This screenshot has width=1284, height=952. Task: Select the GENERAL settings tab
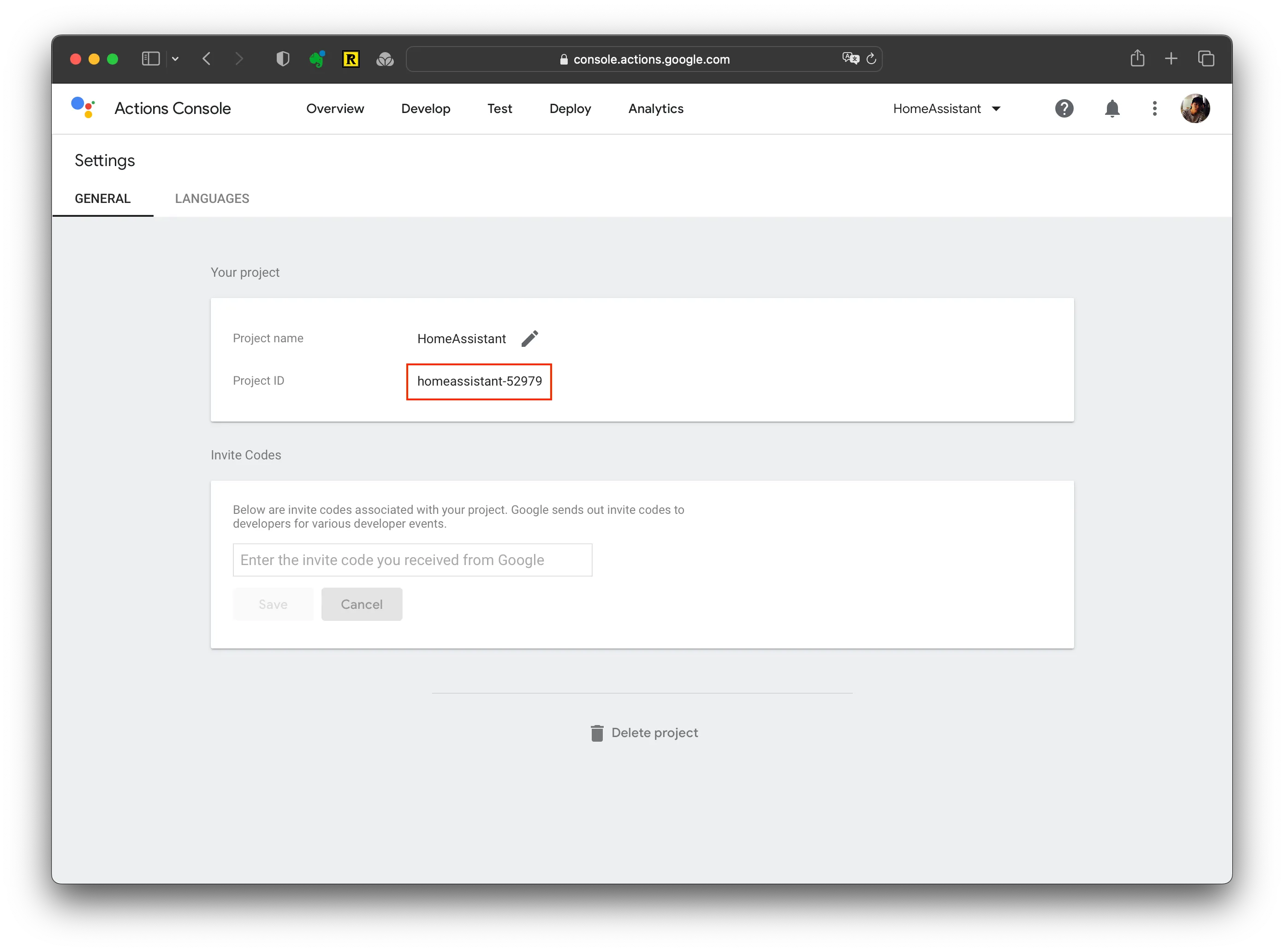(102, 198)
